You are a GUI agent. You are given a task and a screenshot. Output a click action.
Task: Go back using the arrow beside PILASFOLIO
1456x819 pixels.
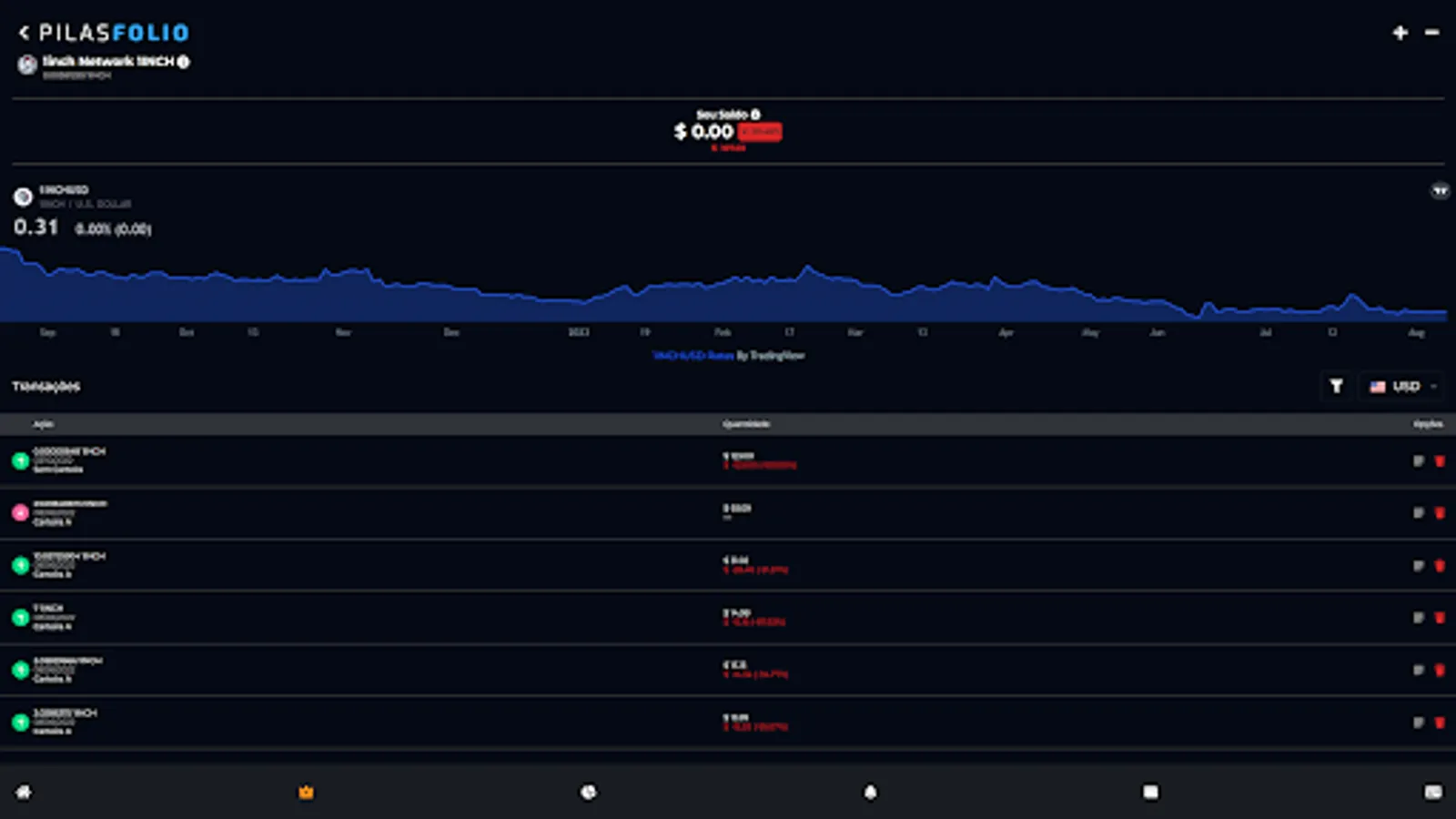click(24, 33)
